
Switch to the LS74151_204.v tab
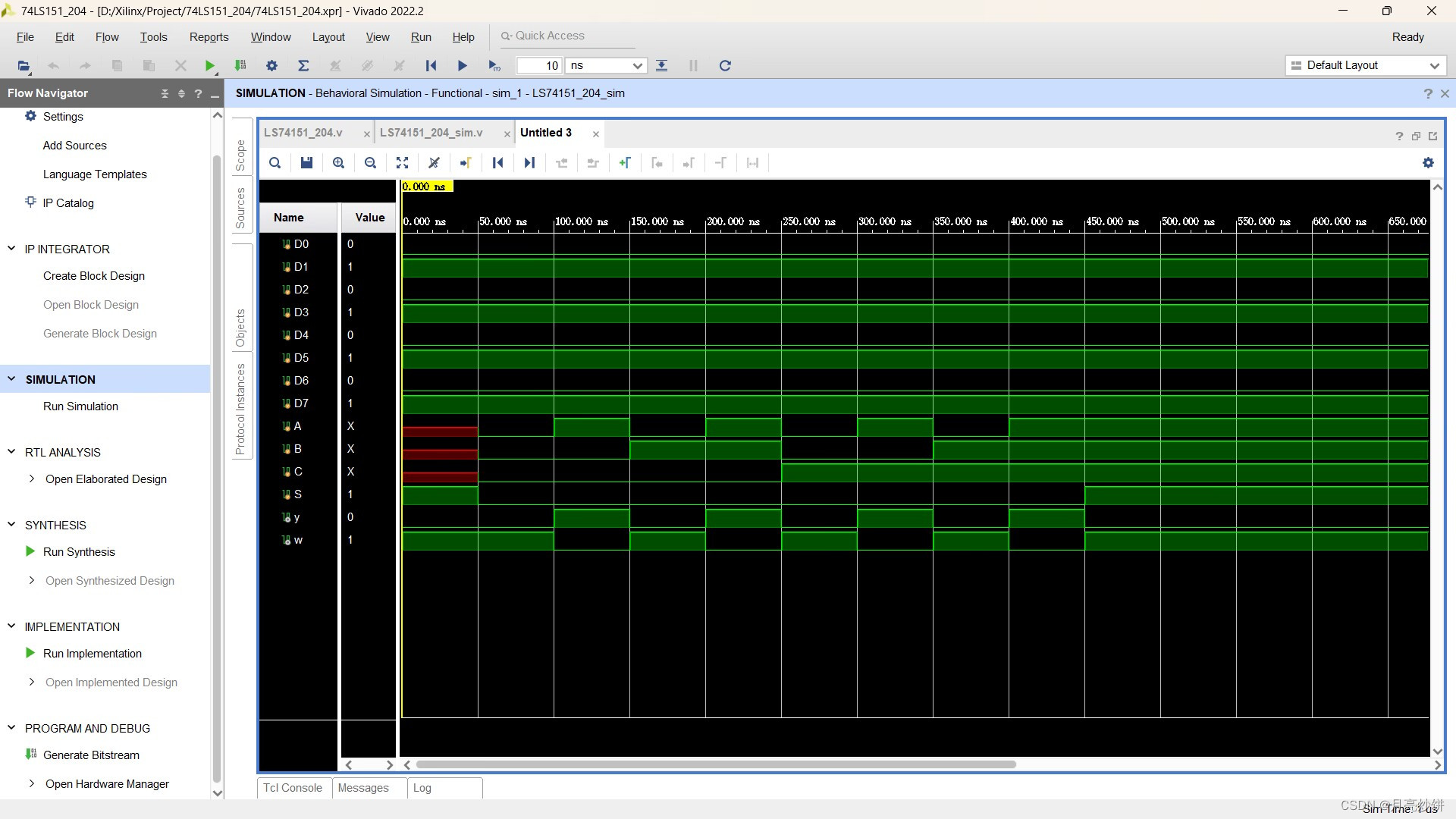303,133
